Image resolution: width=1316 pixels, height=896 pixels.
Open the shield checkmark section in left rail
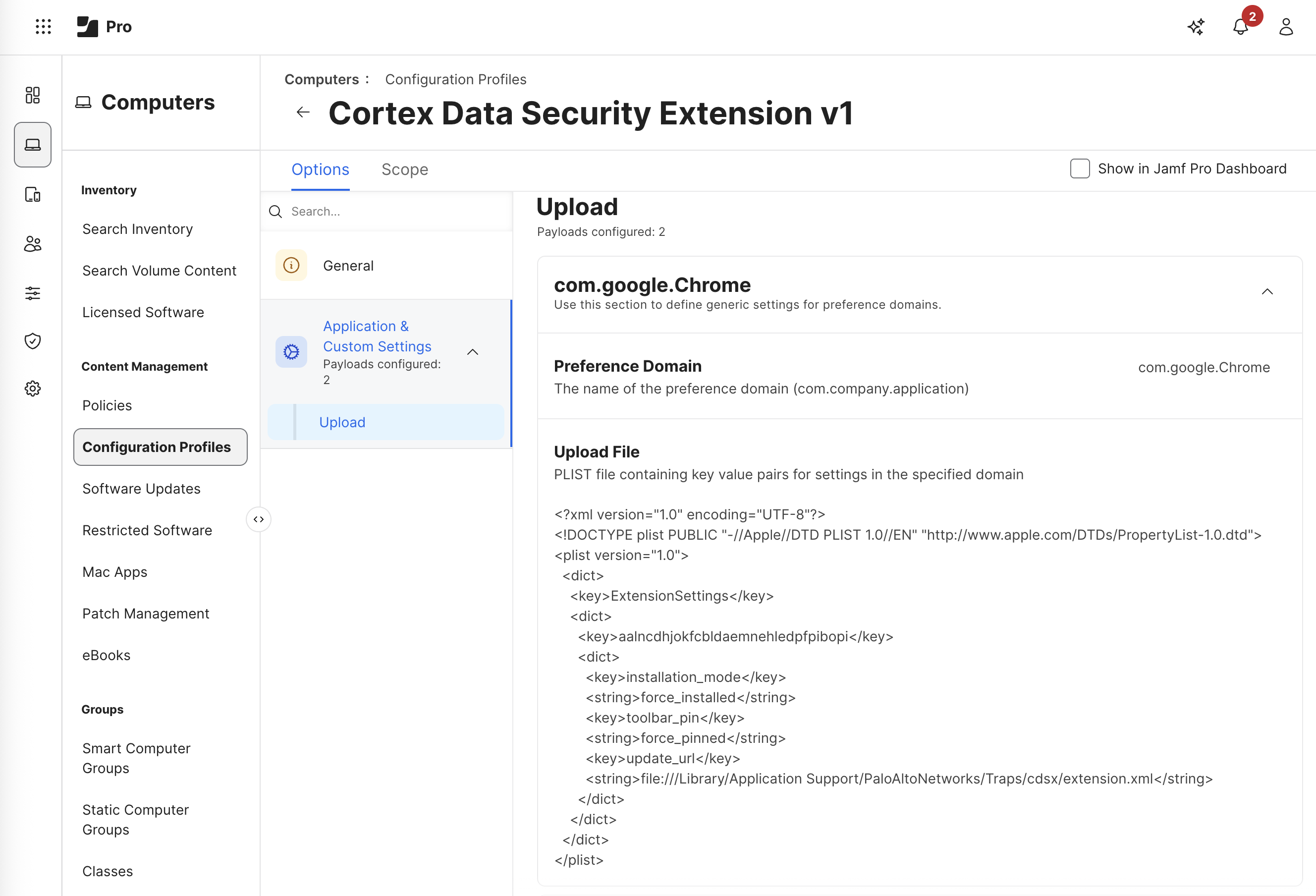click(33, 341)
